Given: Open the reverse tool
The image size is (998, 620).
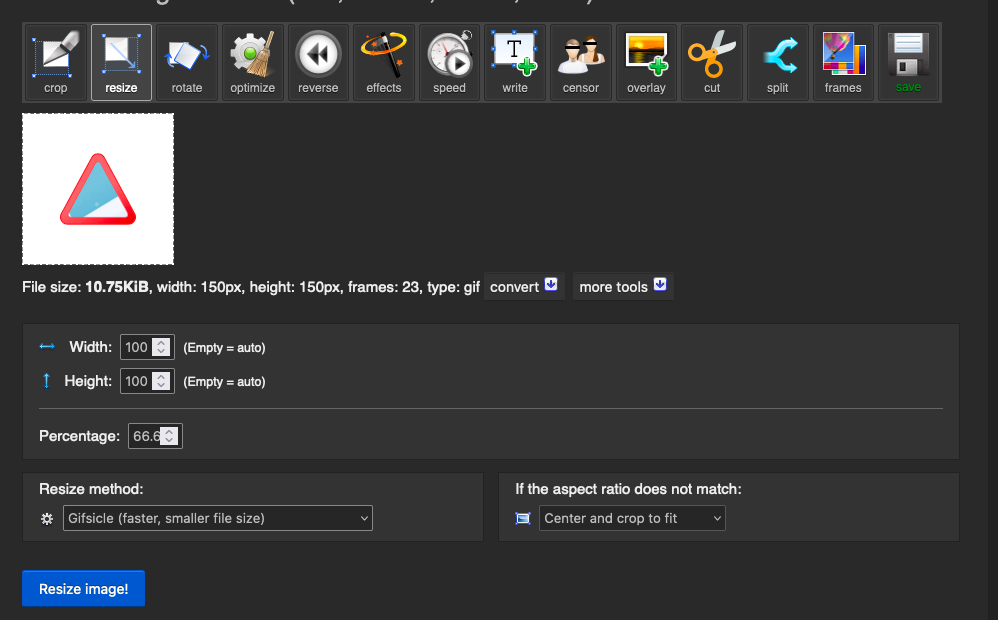Looking at the screenshot, I should 318,62.
